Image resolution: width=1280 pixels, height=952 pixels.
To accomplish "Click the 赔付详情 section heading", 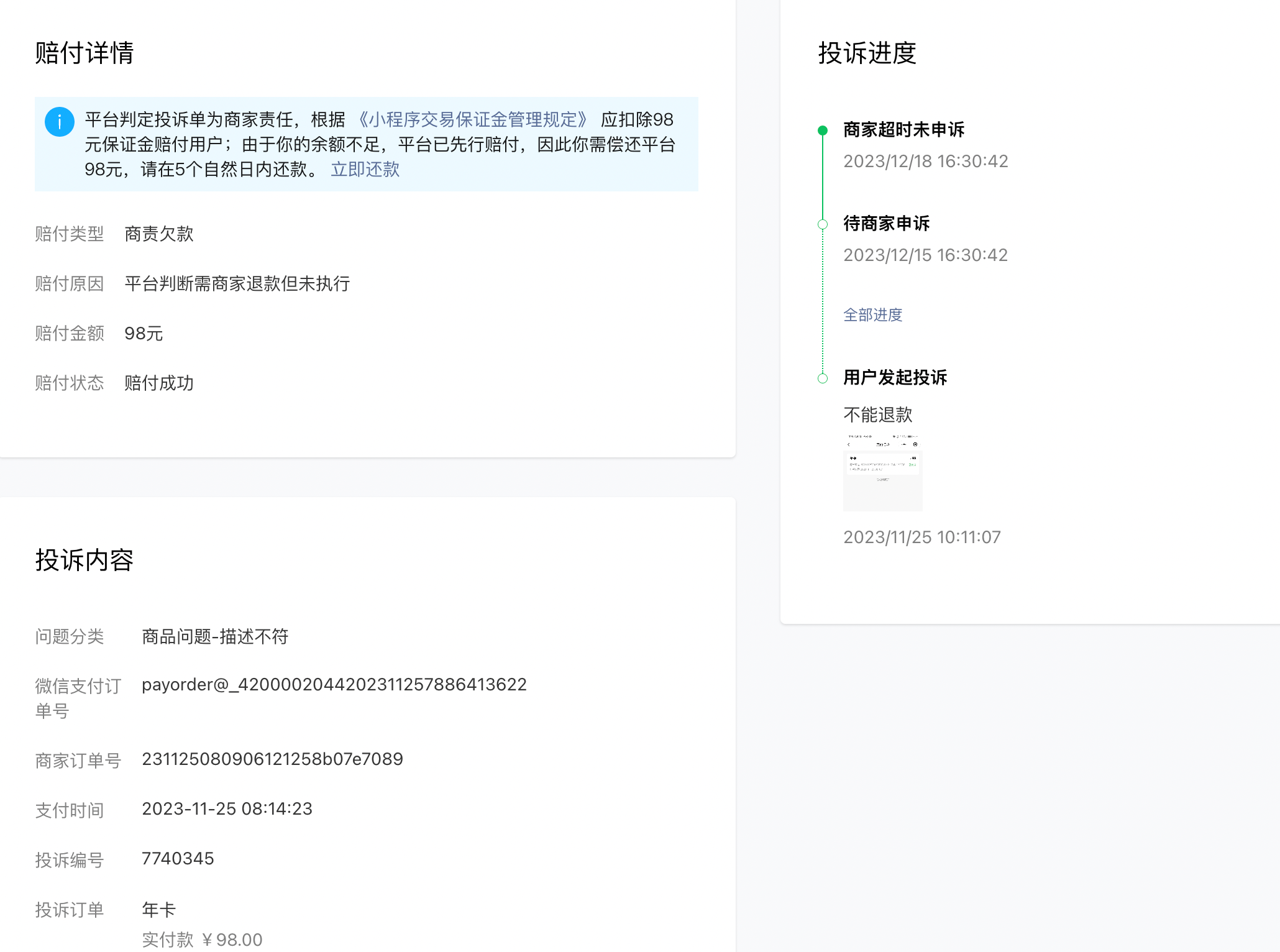I will point(85,53).
